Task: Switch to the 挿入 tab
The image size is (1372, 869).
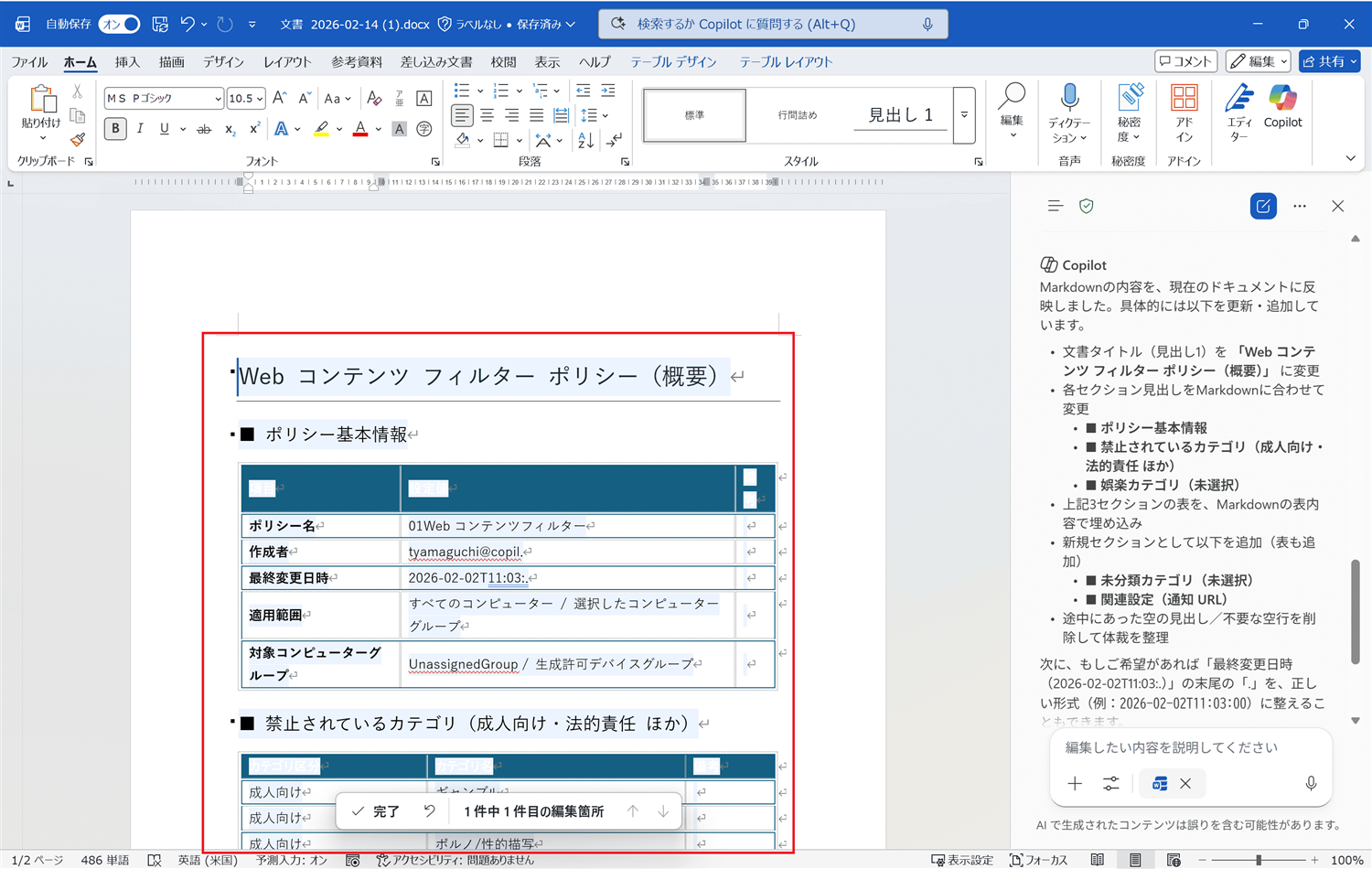Action: pos(127,62)
